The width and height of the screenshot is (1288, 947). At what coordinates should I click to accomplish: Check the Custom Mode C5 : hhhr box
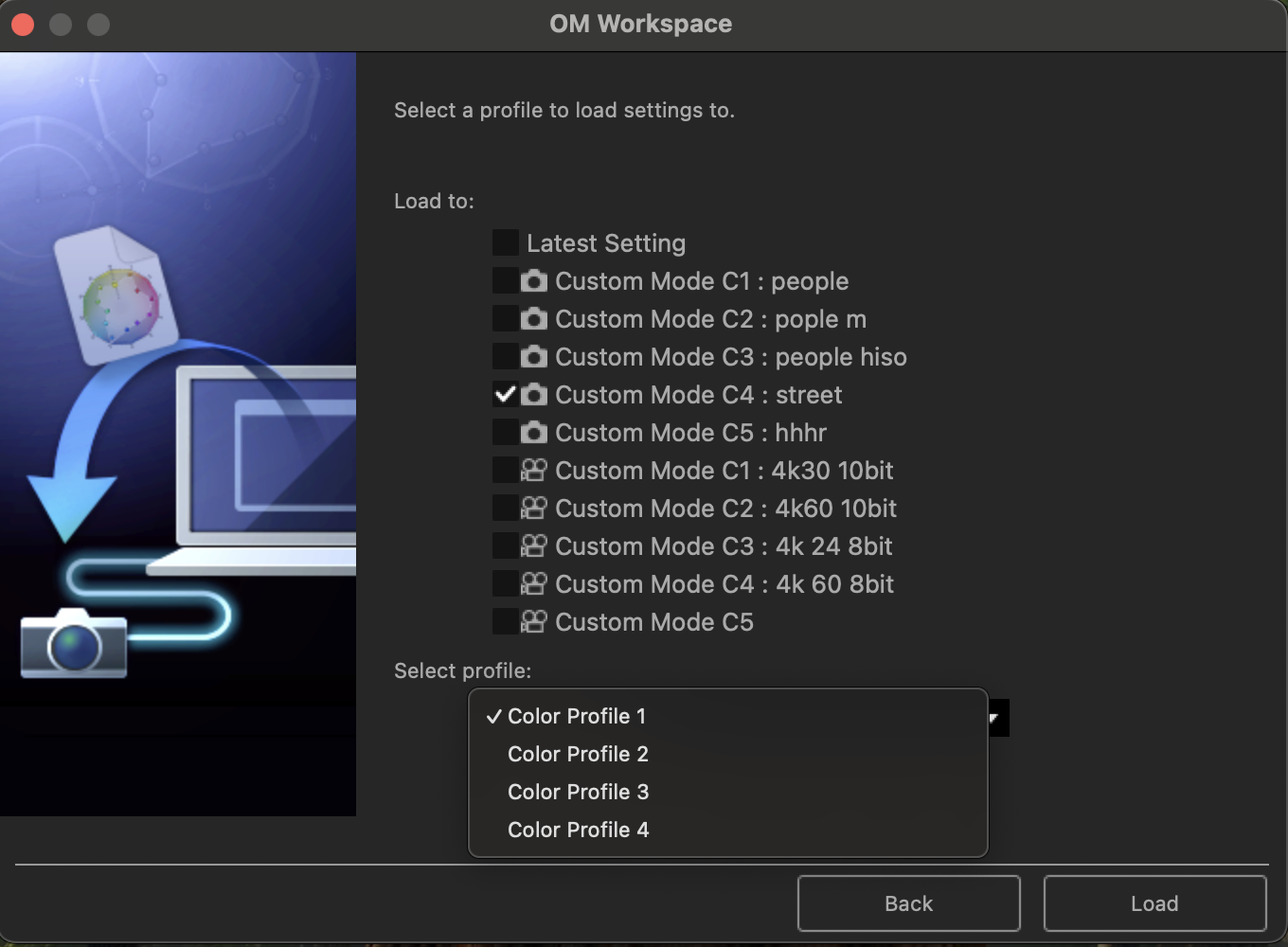505,432
